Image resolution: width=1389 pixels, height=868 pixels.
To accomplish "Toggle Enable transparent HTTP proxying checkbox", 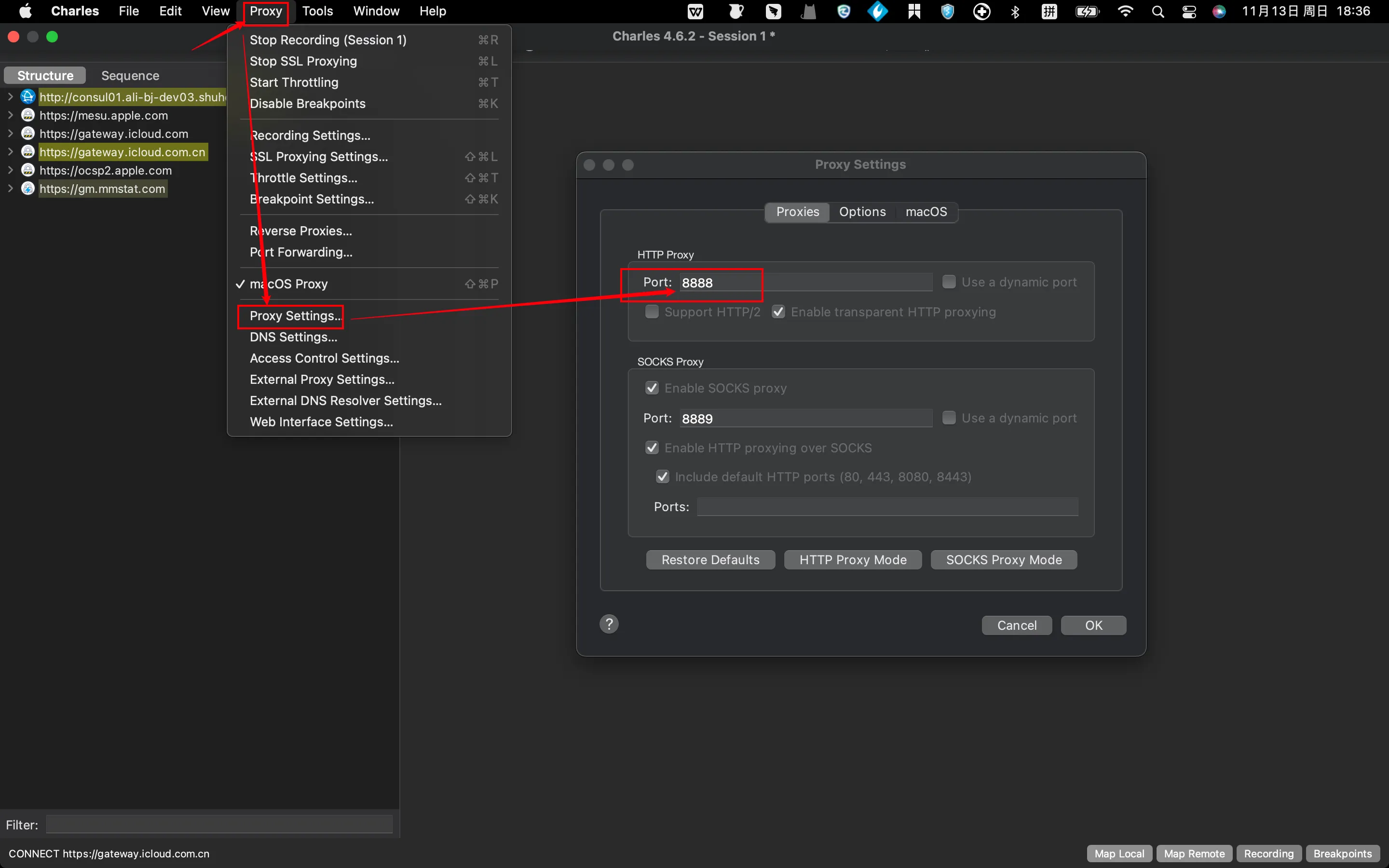I will coord(778,312).
